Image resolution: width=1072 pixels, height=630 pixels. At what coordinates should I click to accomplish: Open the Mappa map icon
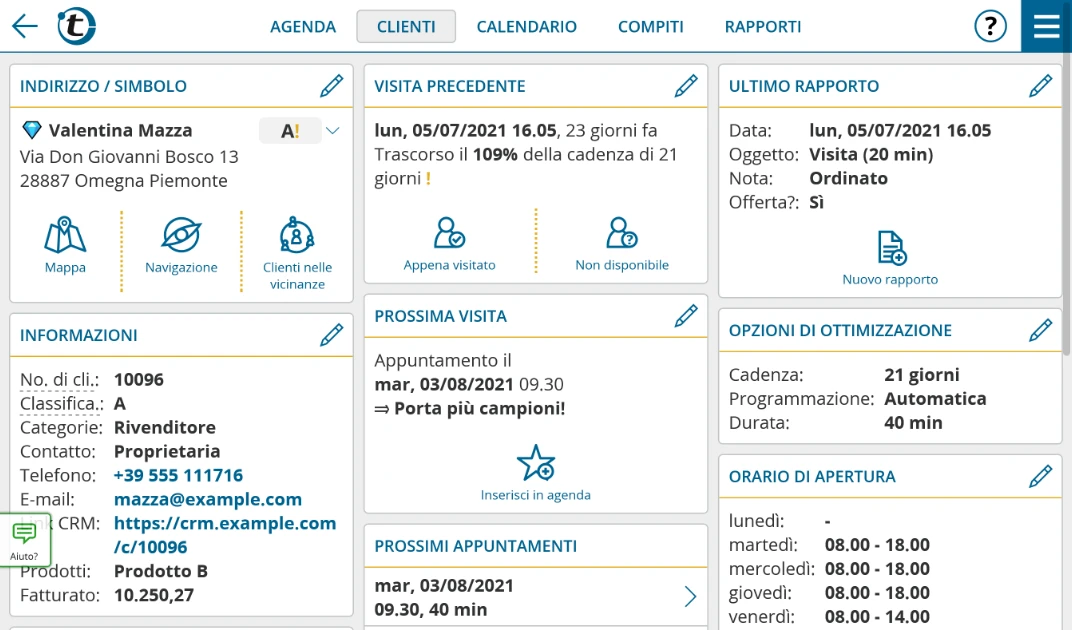[65, 236]
